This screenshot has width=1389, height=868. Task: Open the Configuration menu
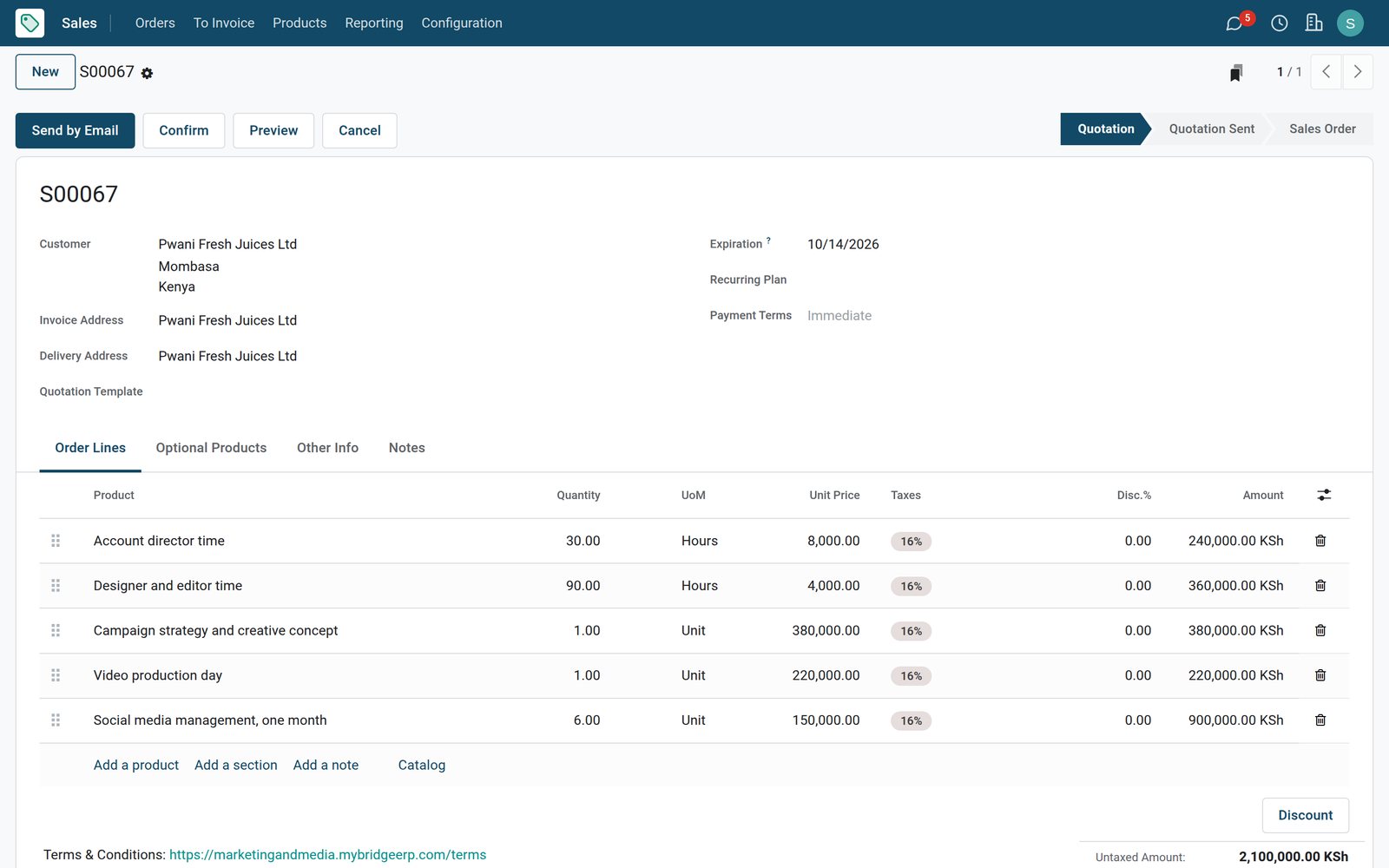tap(462, 23)
